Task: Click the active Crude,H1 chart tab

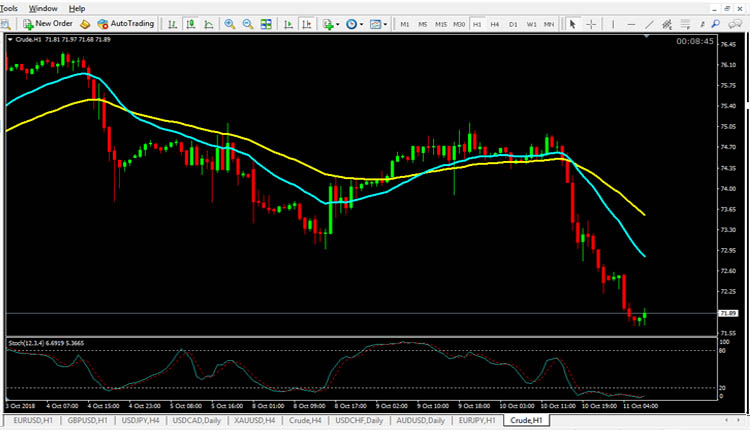Action: pyautogui.click(x=526, y=420)
